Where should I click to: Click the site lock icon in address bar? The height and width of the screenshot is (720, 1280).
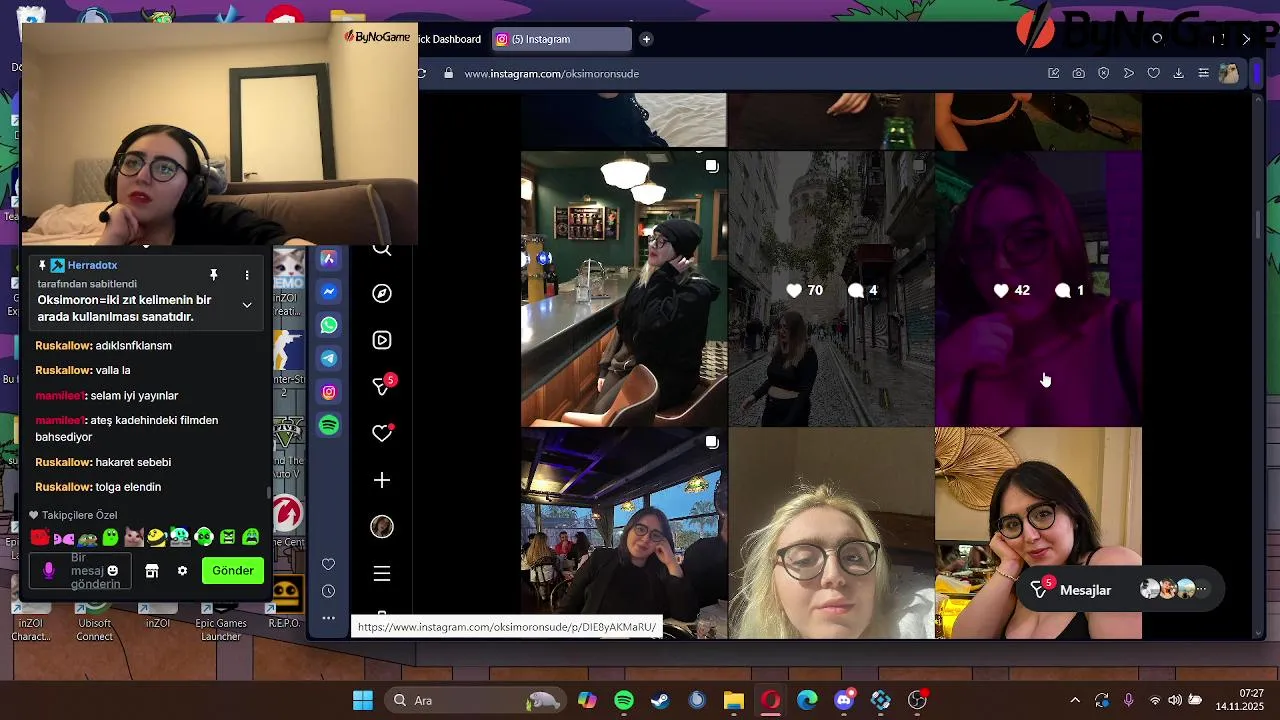click(x=448, y=73)
